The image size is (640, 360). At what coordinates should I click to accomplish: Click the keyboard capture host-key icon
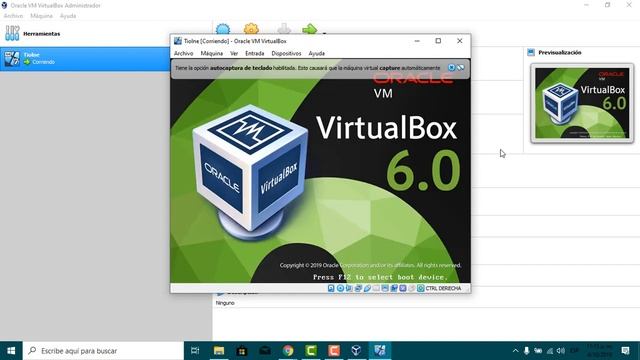click(x=421, y=289)
